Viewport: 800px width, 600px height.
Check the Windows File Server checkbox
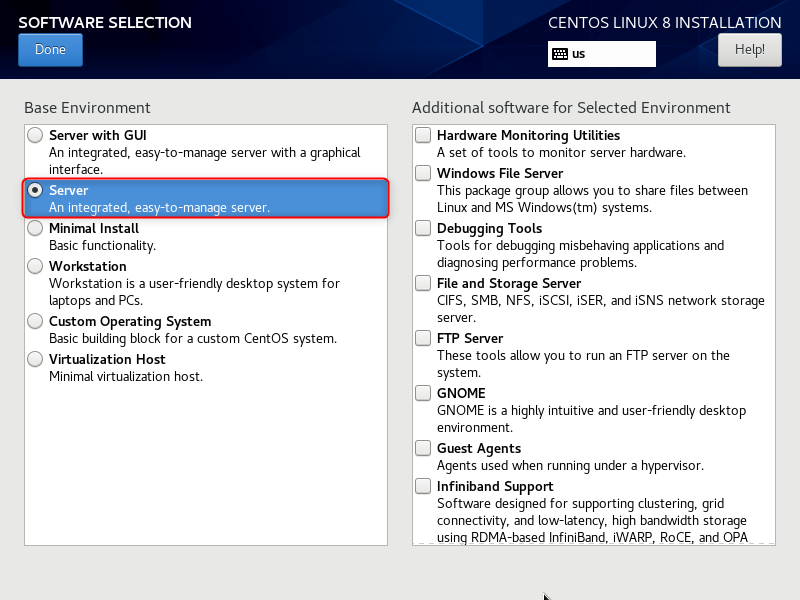pyautogui.click(x=423, y=173)
